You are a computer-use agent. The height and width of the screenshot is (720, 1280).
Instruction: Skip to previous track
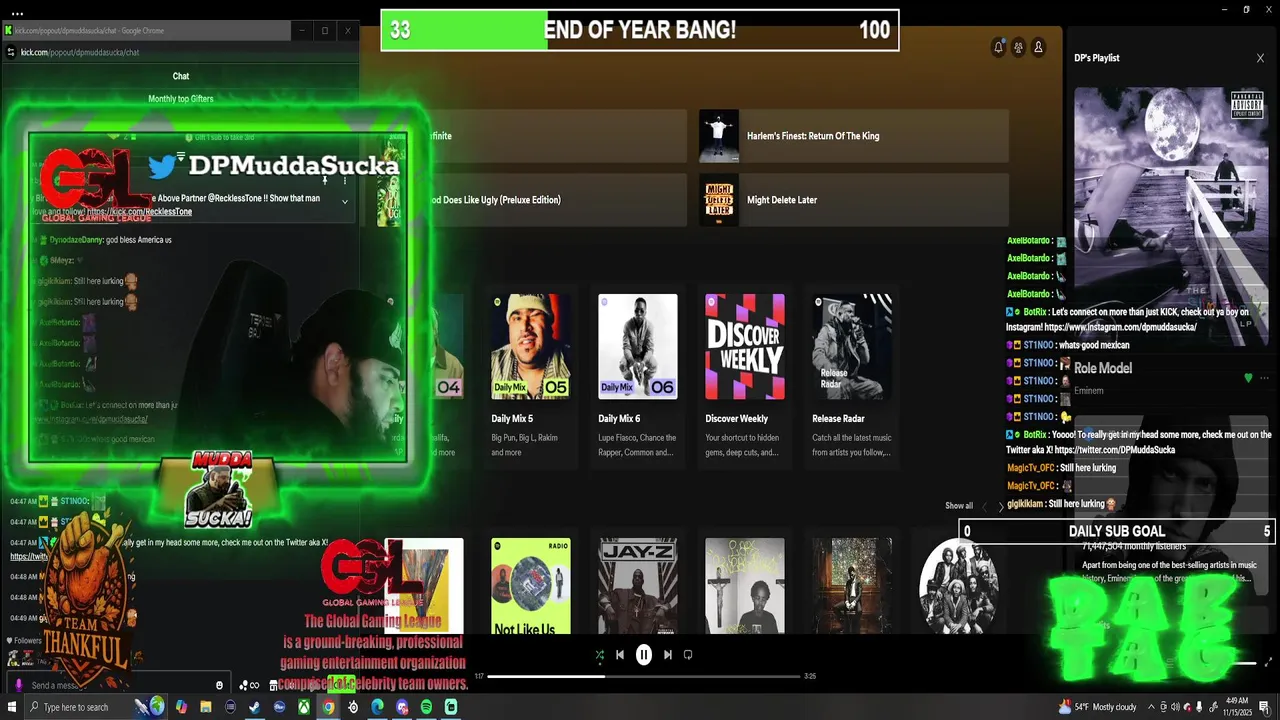[620, 655]
